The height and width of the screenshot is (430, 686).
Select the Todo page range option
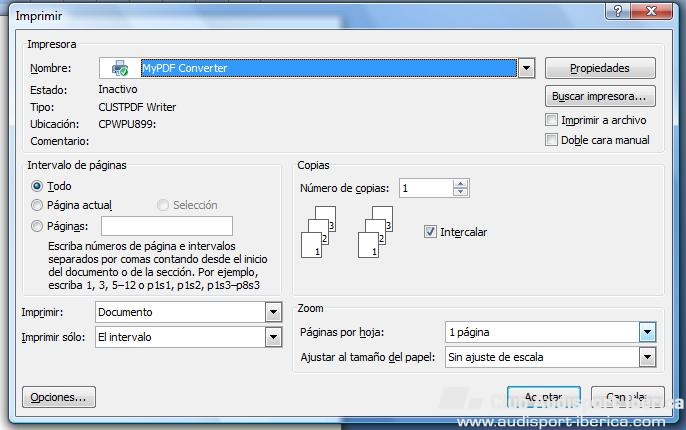(x=38, y=186)
